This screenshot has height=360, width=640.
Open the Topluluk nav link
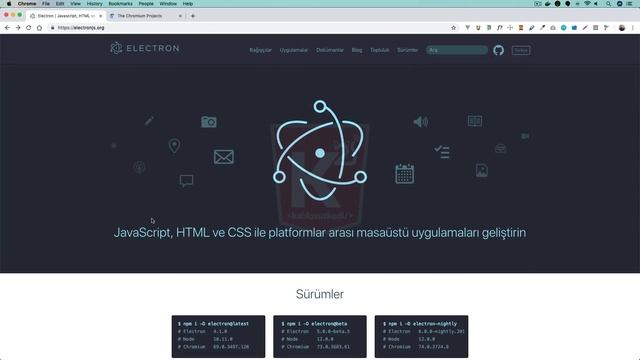[x=380, y=50]
